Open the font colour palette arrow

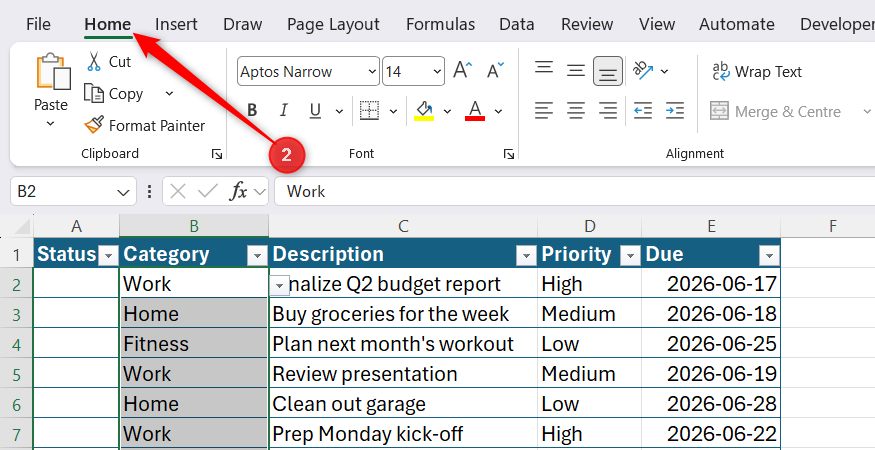pyautogui.click(x=498, y=111)
